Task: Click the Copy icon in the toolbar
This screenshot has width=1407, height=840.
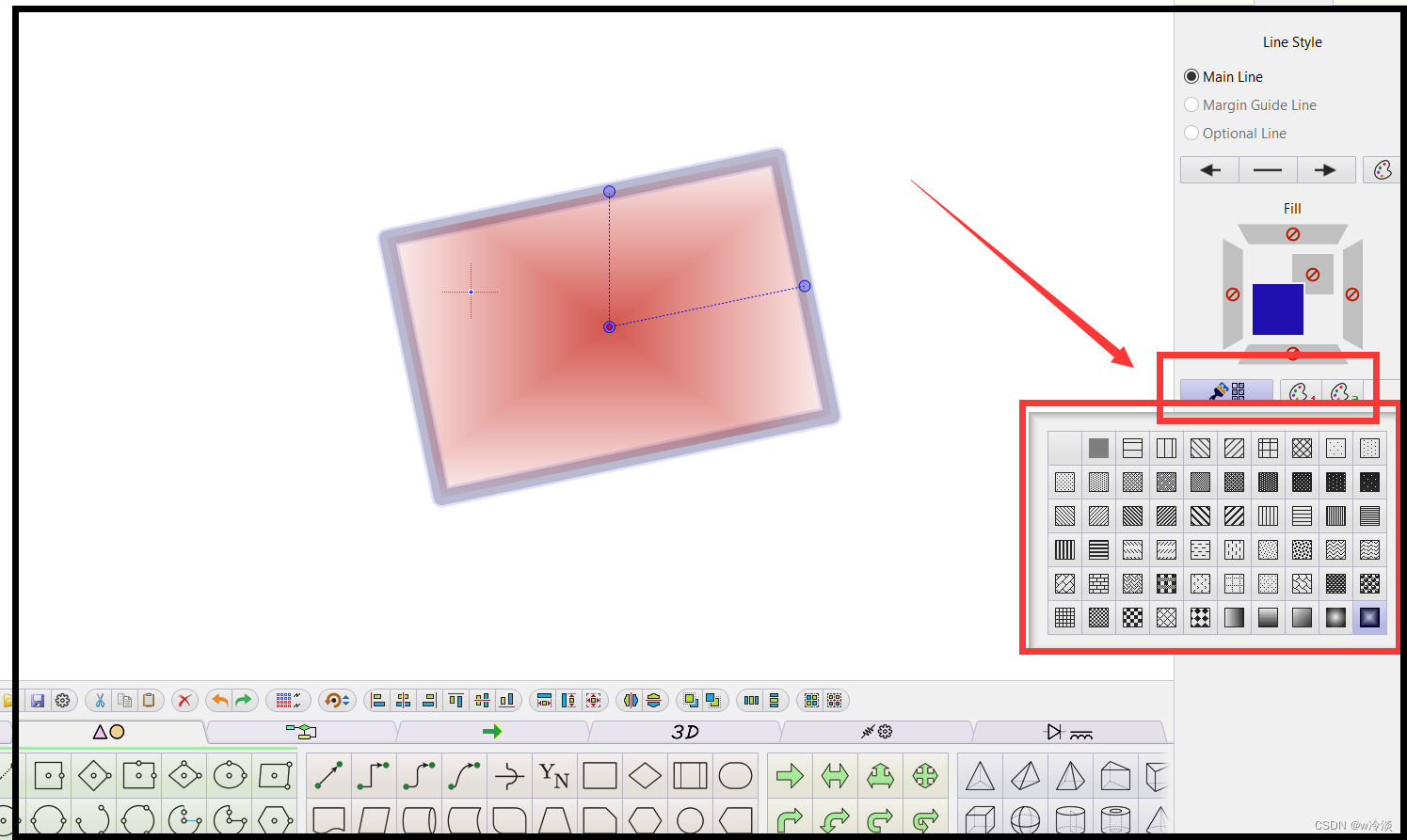Action: coord(124,701)
